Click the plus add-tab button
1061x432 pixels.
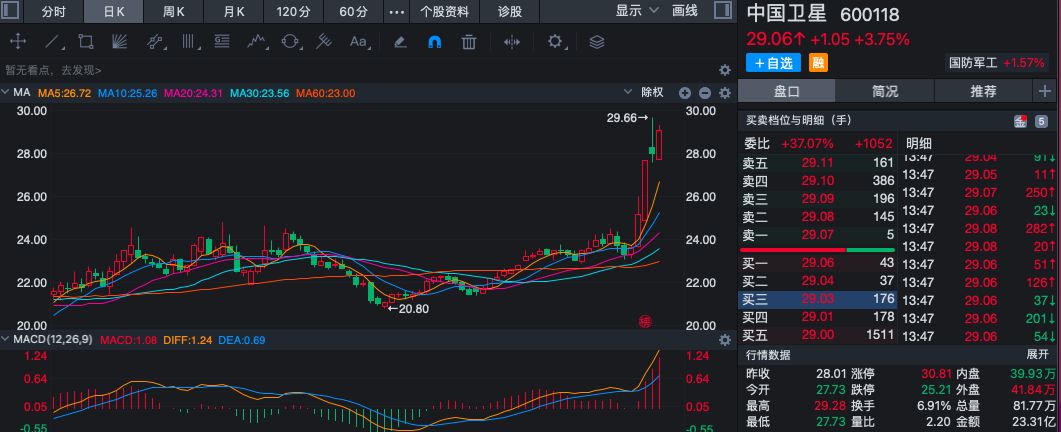(x=1043, y=91)
